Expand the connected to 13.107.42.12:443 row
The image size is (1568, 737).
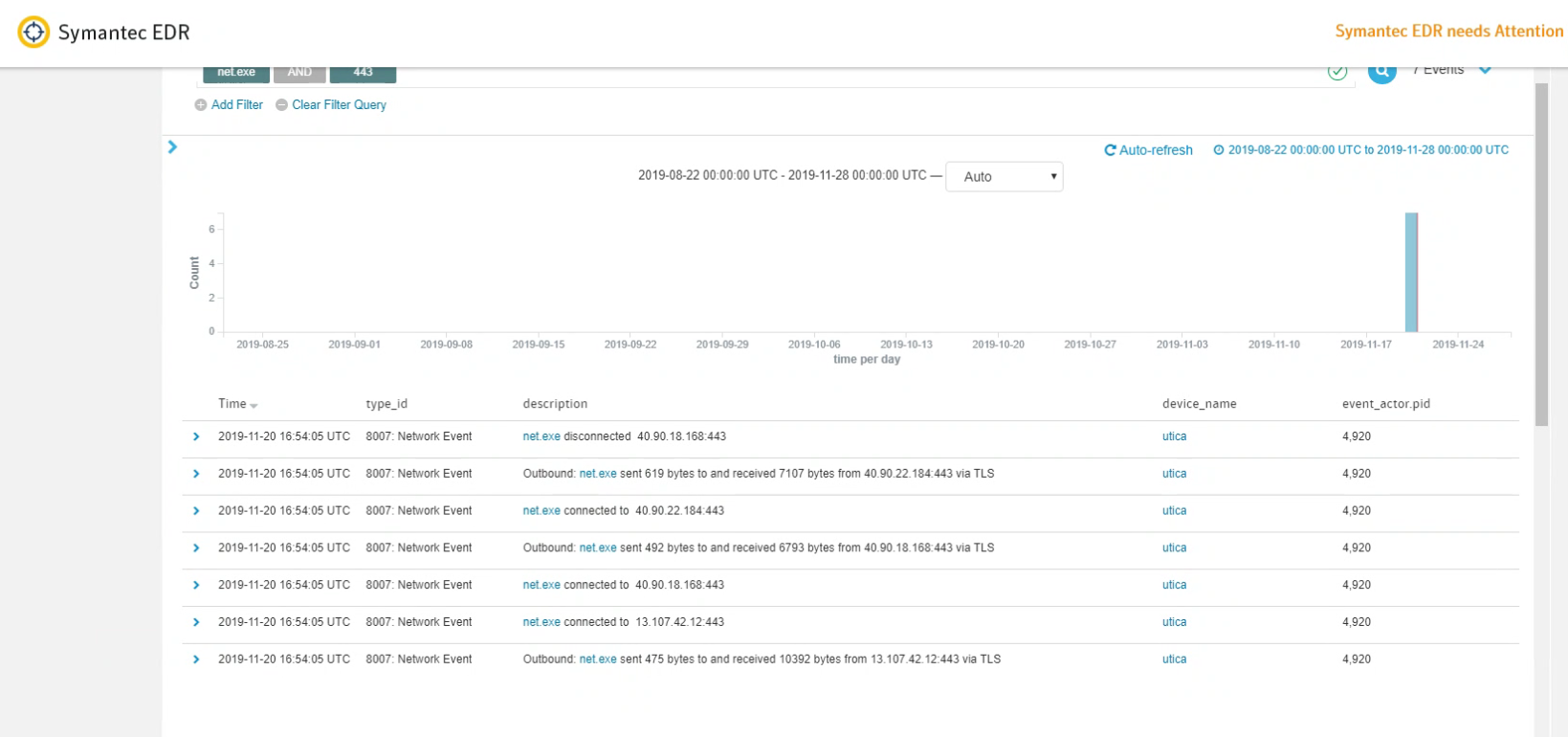pyautogui.click(x=196, y=622)
